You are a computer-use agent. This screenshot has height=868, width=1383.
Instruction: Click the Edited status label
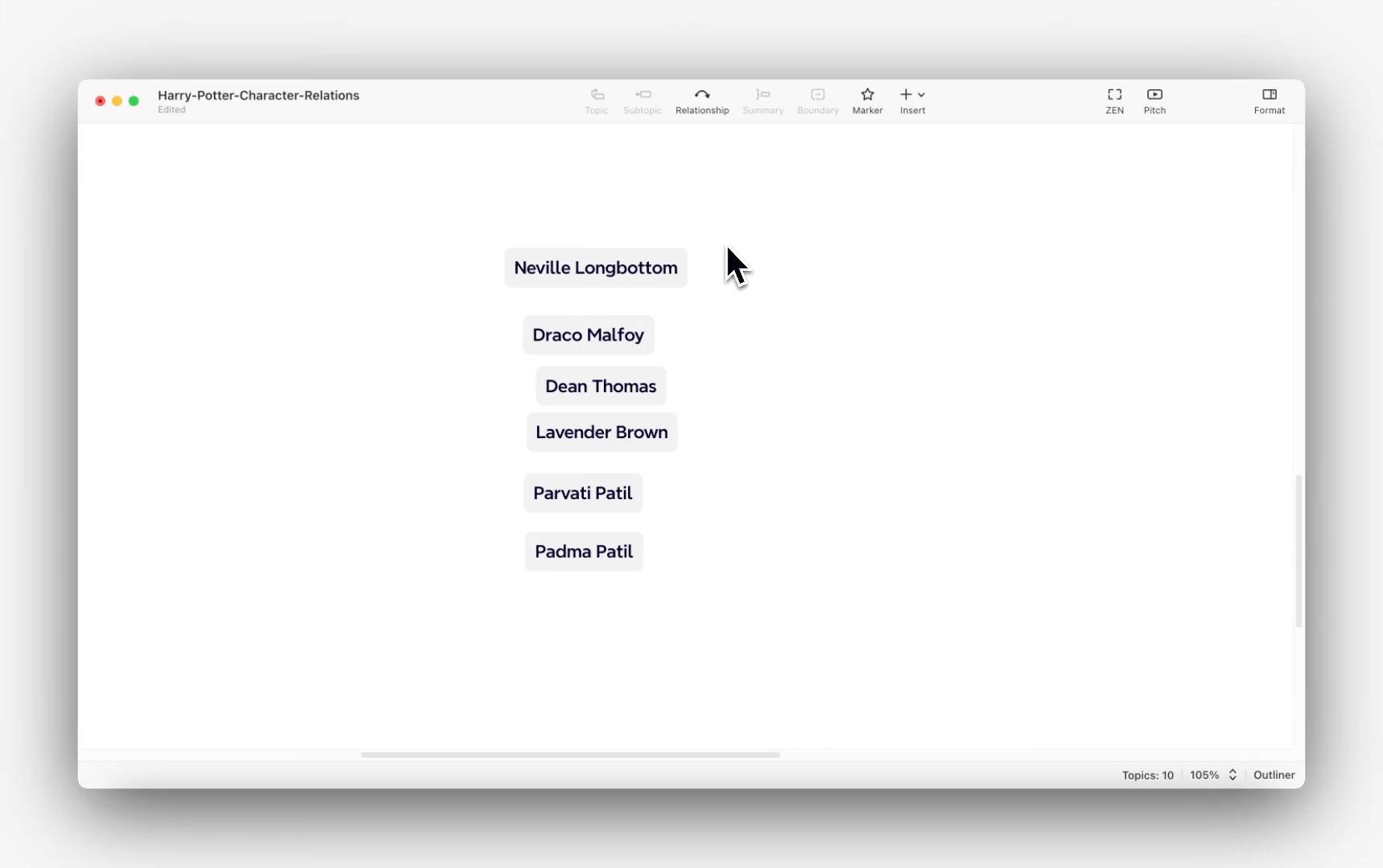(x=171, y=110)
